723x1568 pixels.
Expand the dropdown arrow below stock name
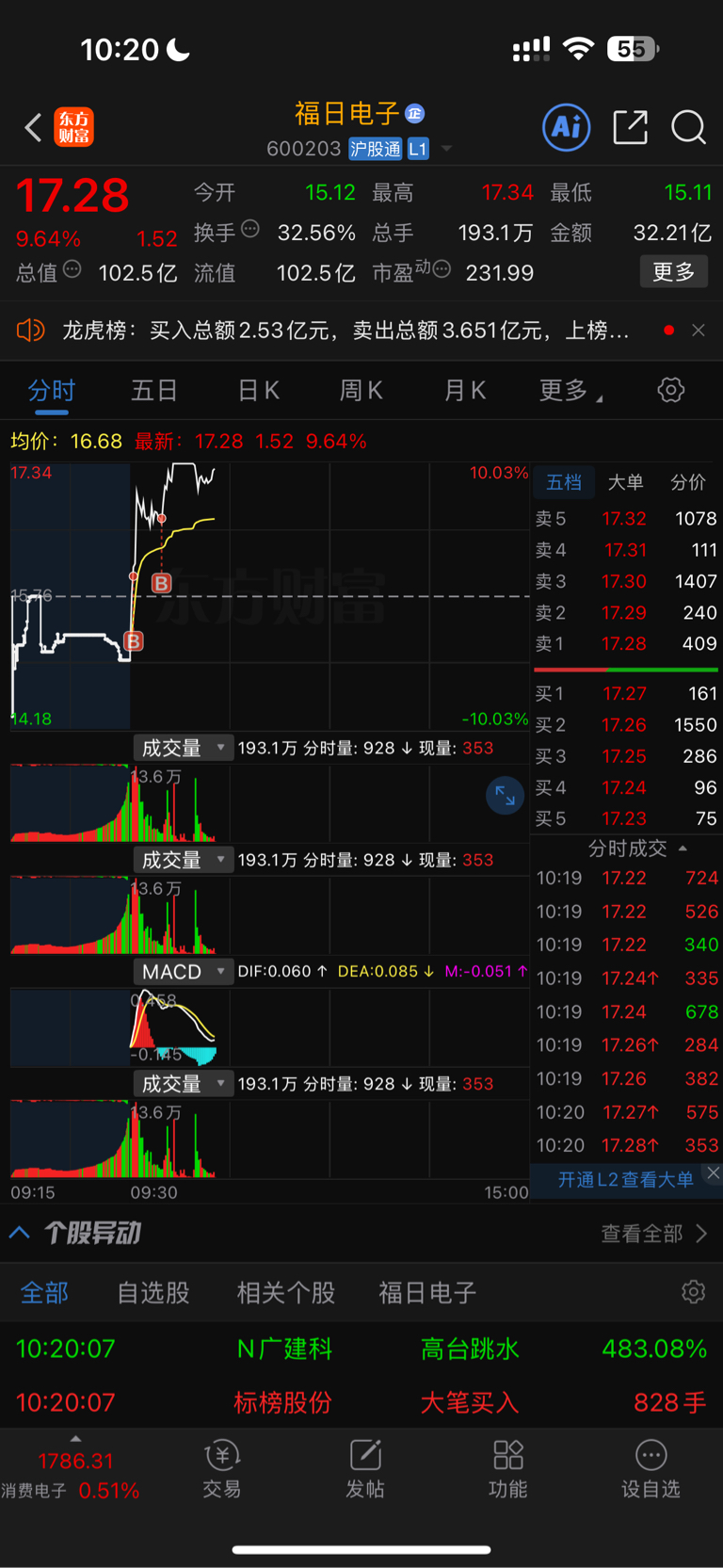447,149
